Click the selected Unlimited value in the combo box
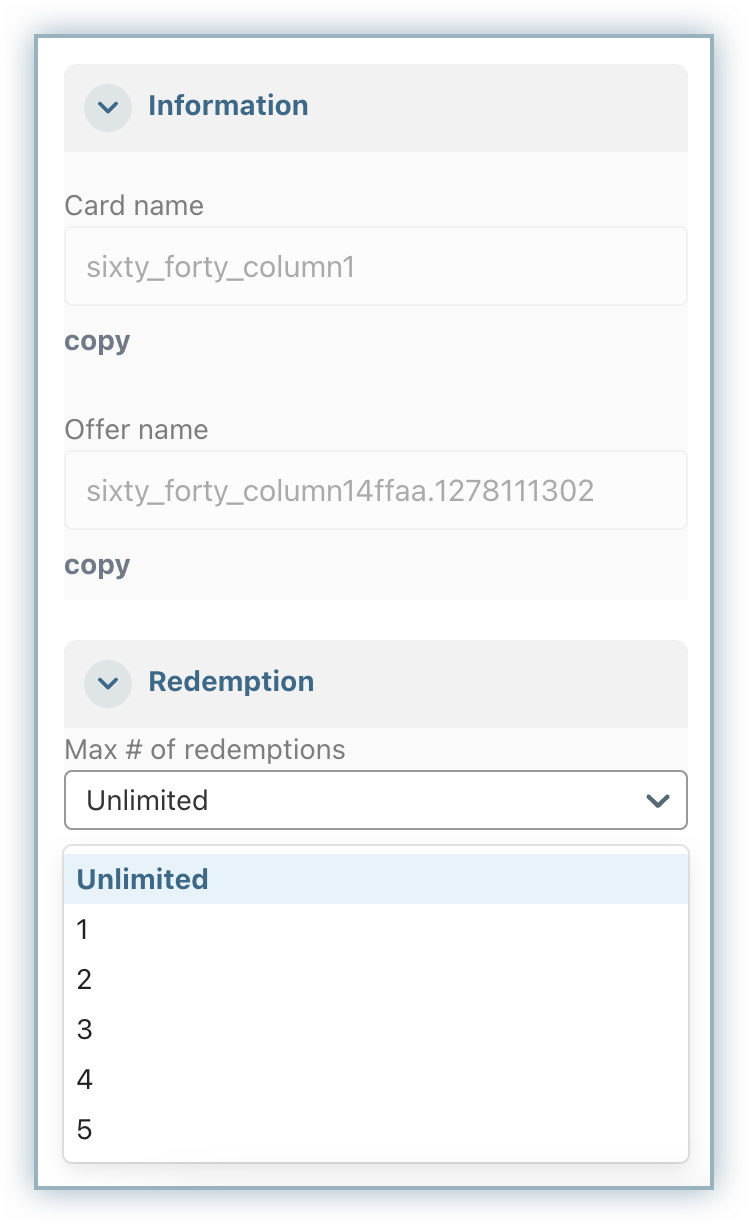This screenshot has width=748, height=1224. pos(148,801)
